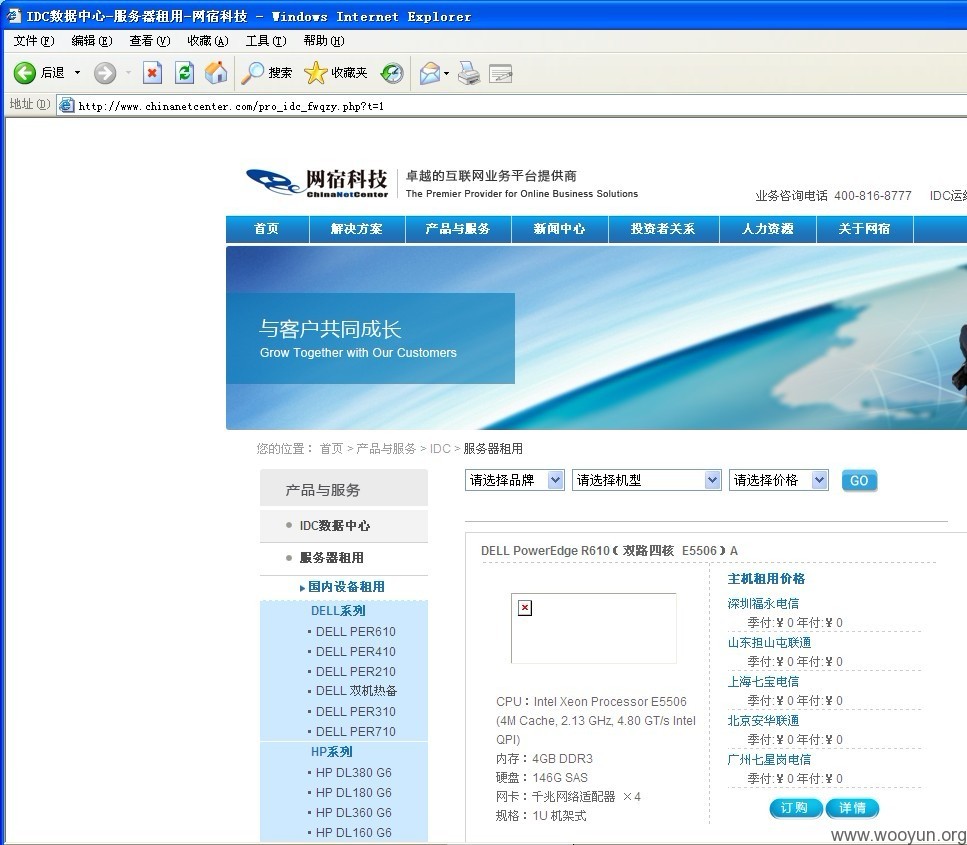Open 关于网宿 navigation tab
967x845 pixels.
pos(865,229)
